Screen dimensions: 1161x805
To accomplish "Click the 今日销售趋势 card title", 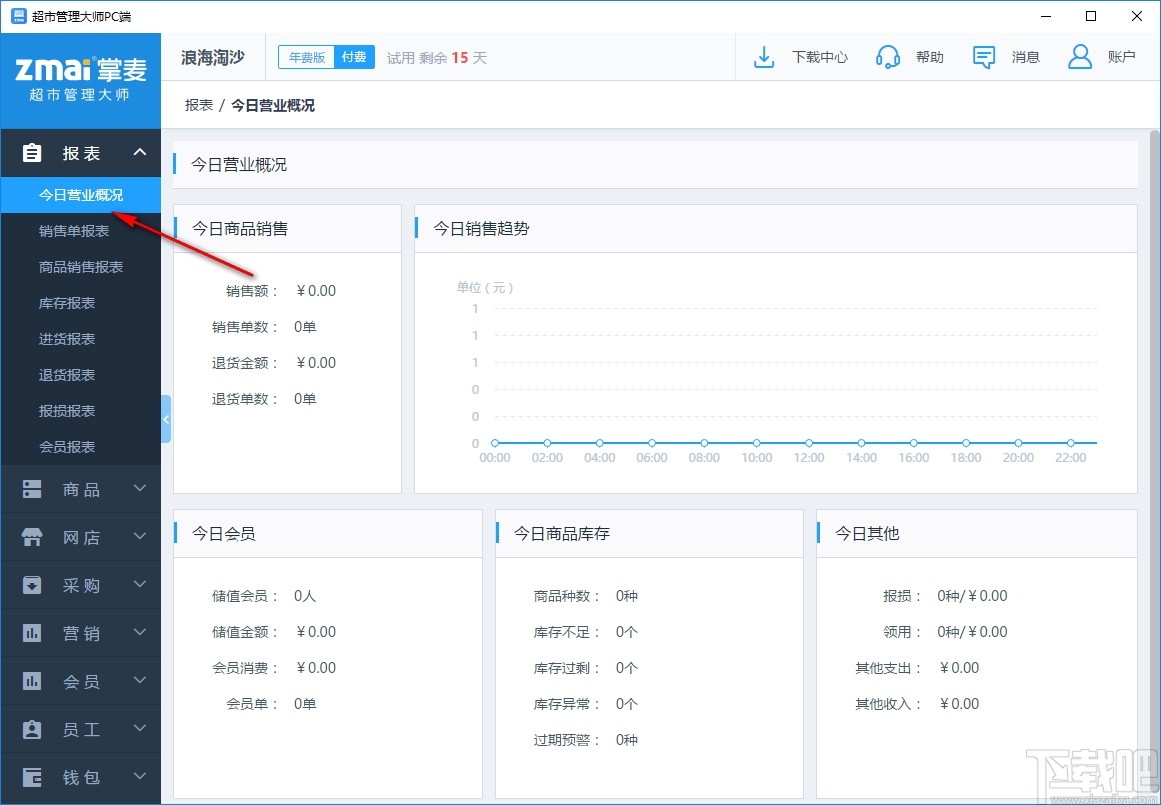I will [x=481, y=229].
